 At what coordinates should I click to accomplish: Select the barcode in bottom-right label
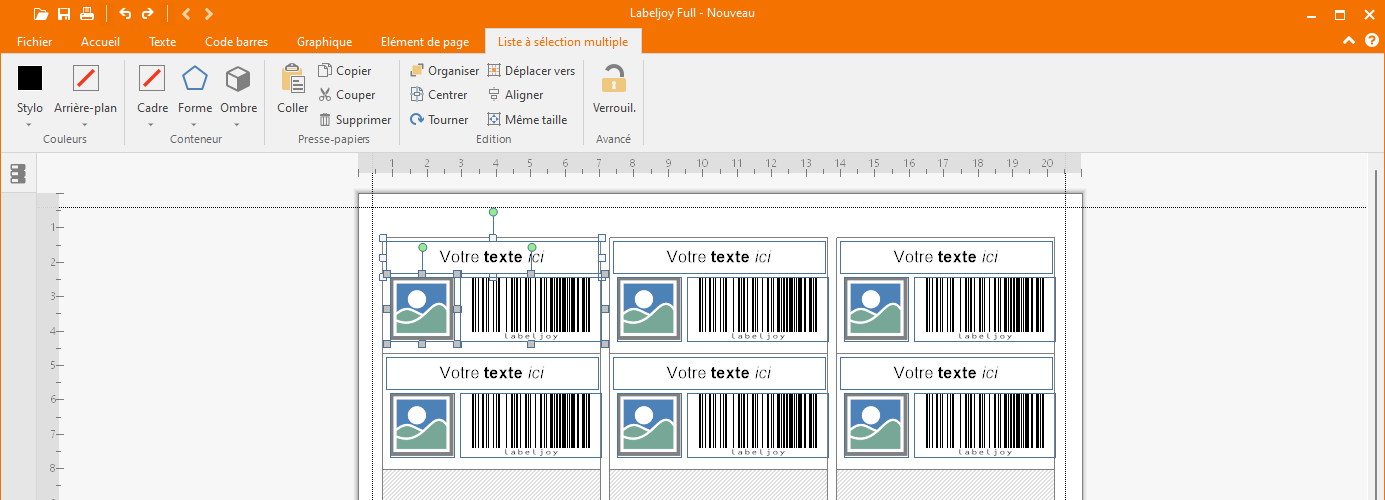coord(985,425)
